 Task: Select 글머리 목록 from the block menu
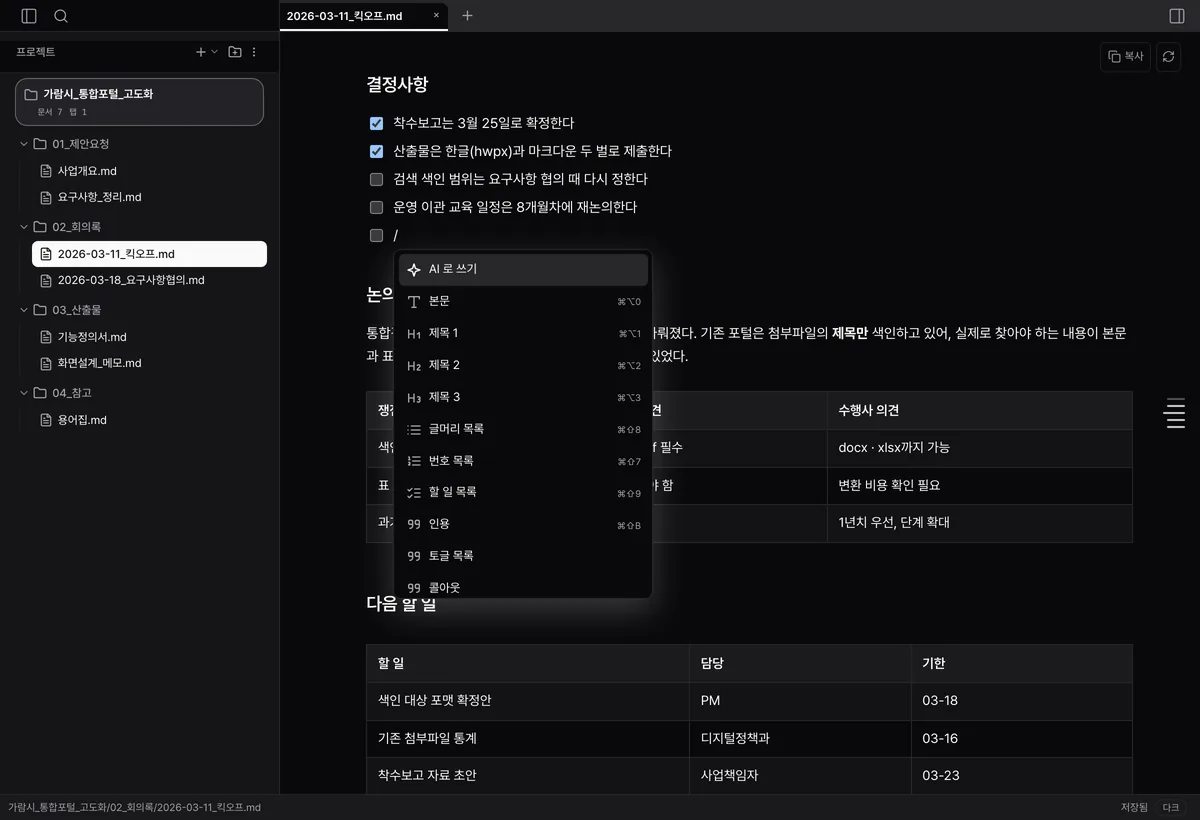(523, 429)
